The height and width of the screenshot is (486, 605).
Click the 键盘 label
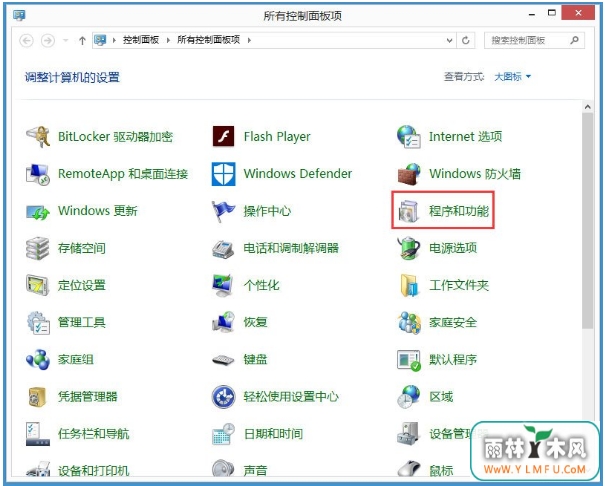click(255, 359)
